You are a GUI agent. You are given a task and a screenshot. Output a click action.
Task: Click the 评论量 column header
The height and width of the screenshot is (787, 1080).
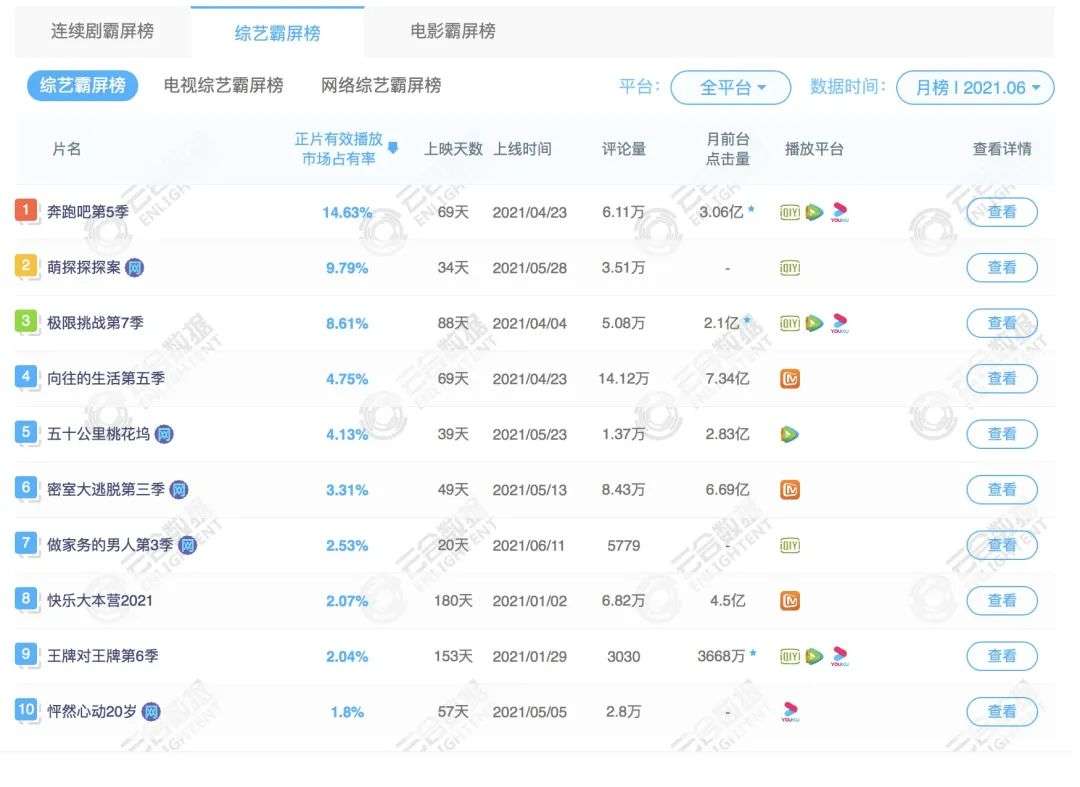tap(624, 149)
